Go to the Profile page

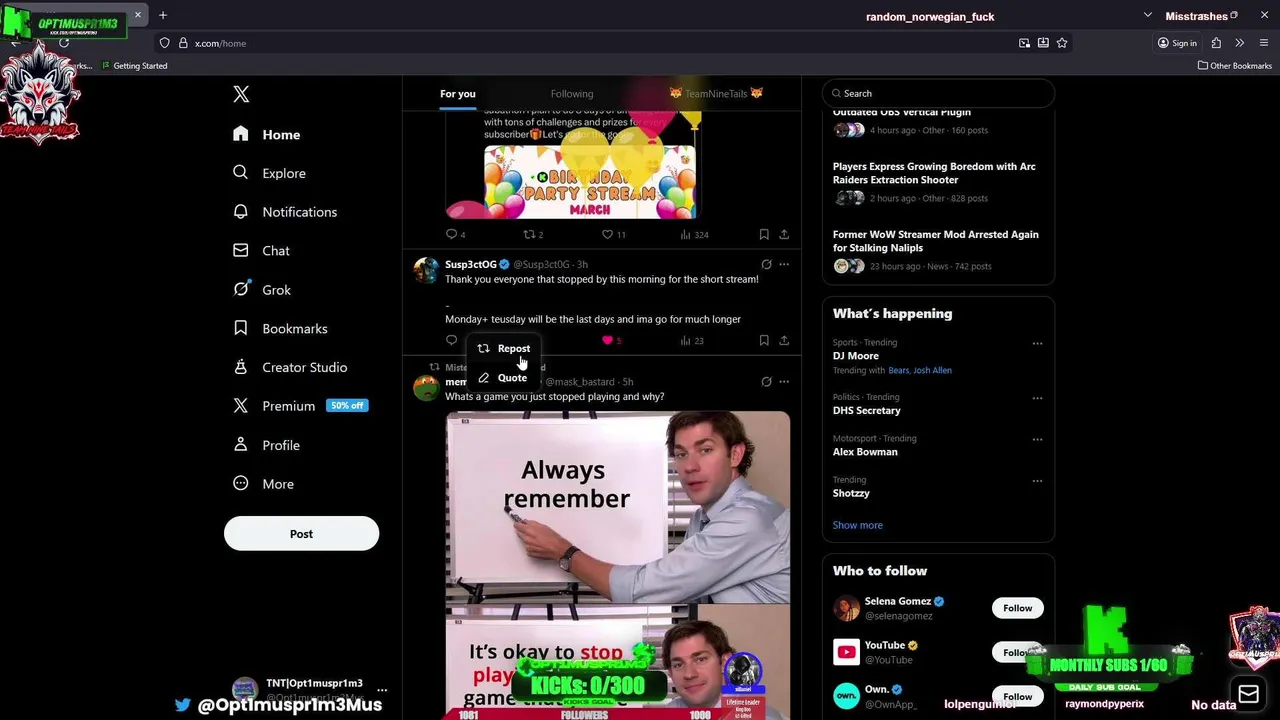266,445
